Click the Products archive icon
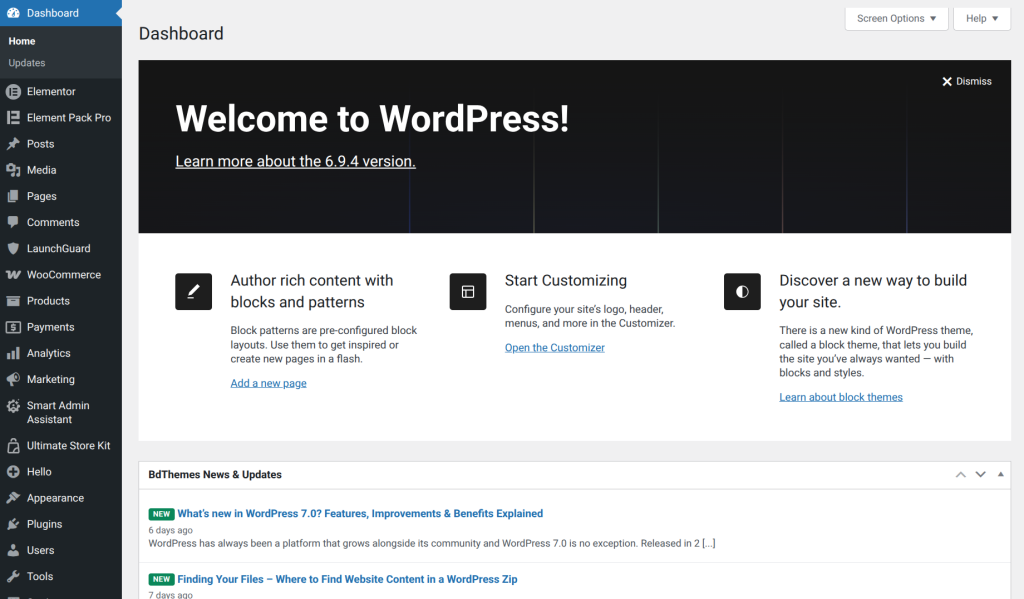 pyautogui.click(x=13, y=301)
